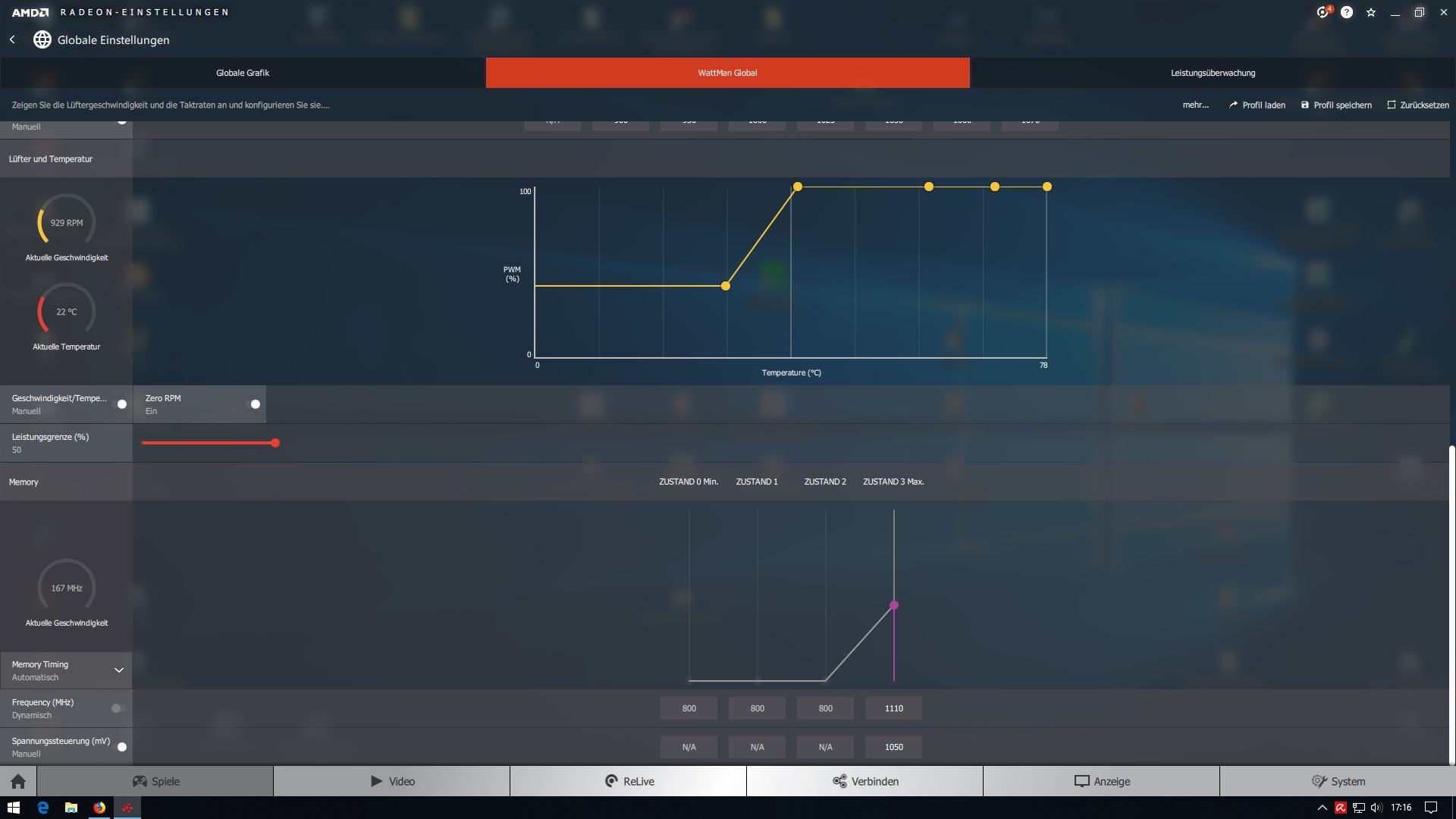Switch to the Globale Grafik tab
This screenshot has width=1456, height=819.
(243, 73)
